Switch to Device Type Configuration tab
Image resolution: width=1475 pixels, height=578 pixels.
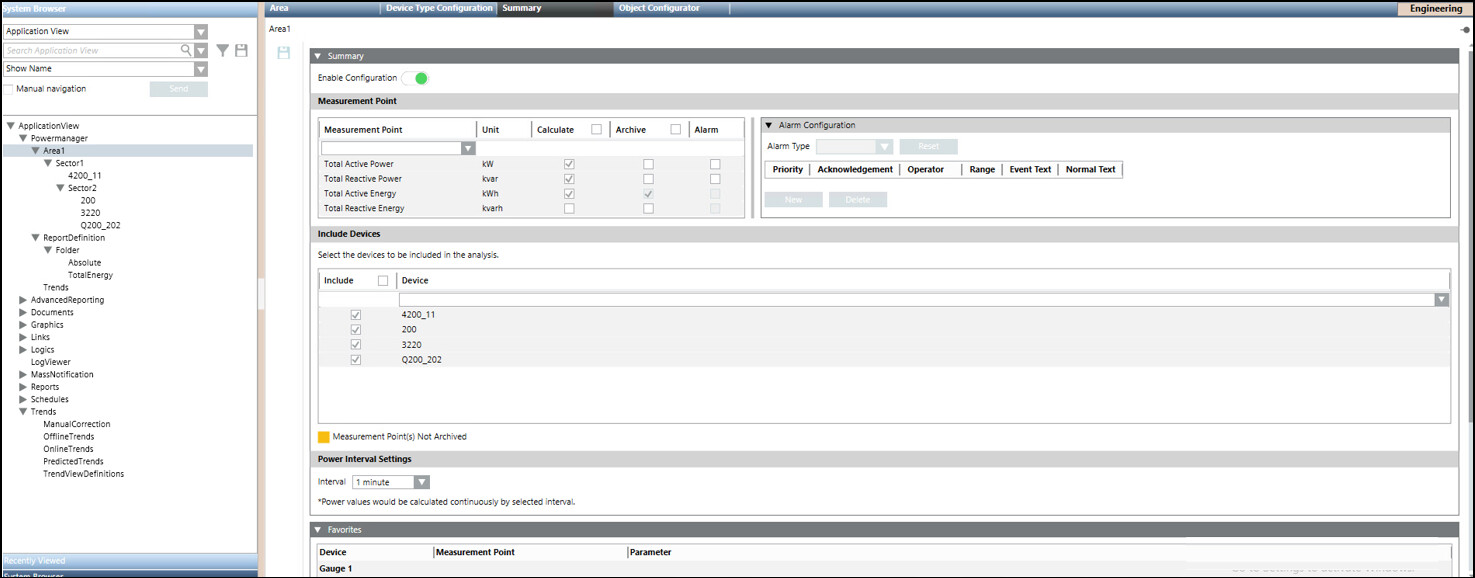pyautogui.click(x=439, y=8)
